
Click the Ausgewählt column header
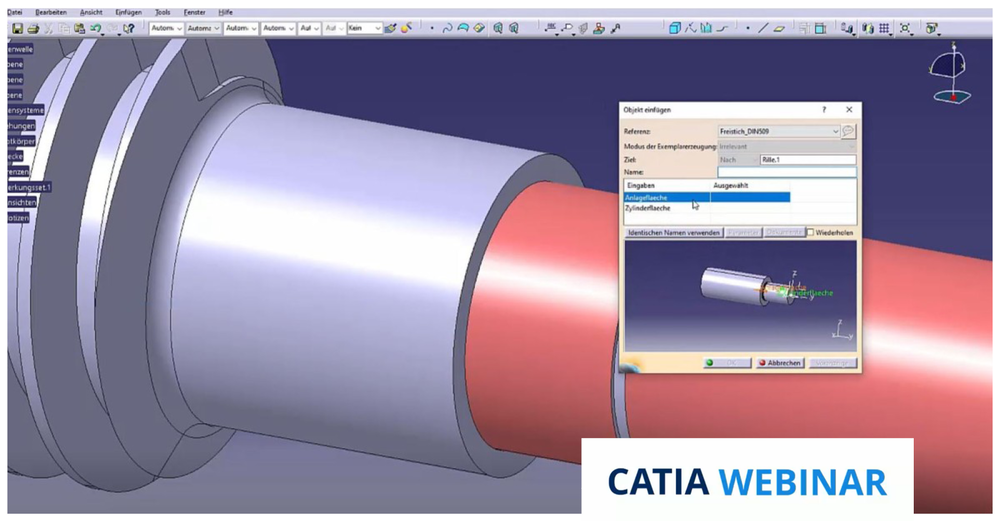coord(730,186)
